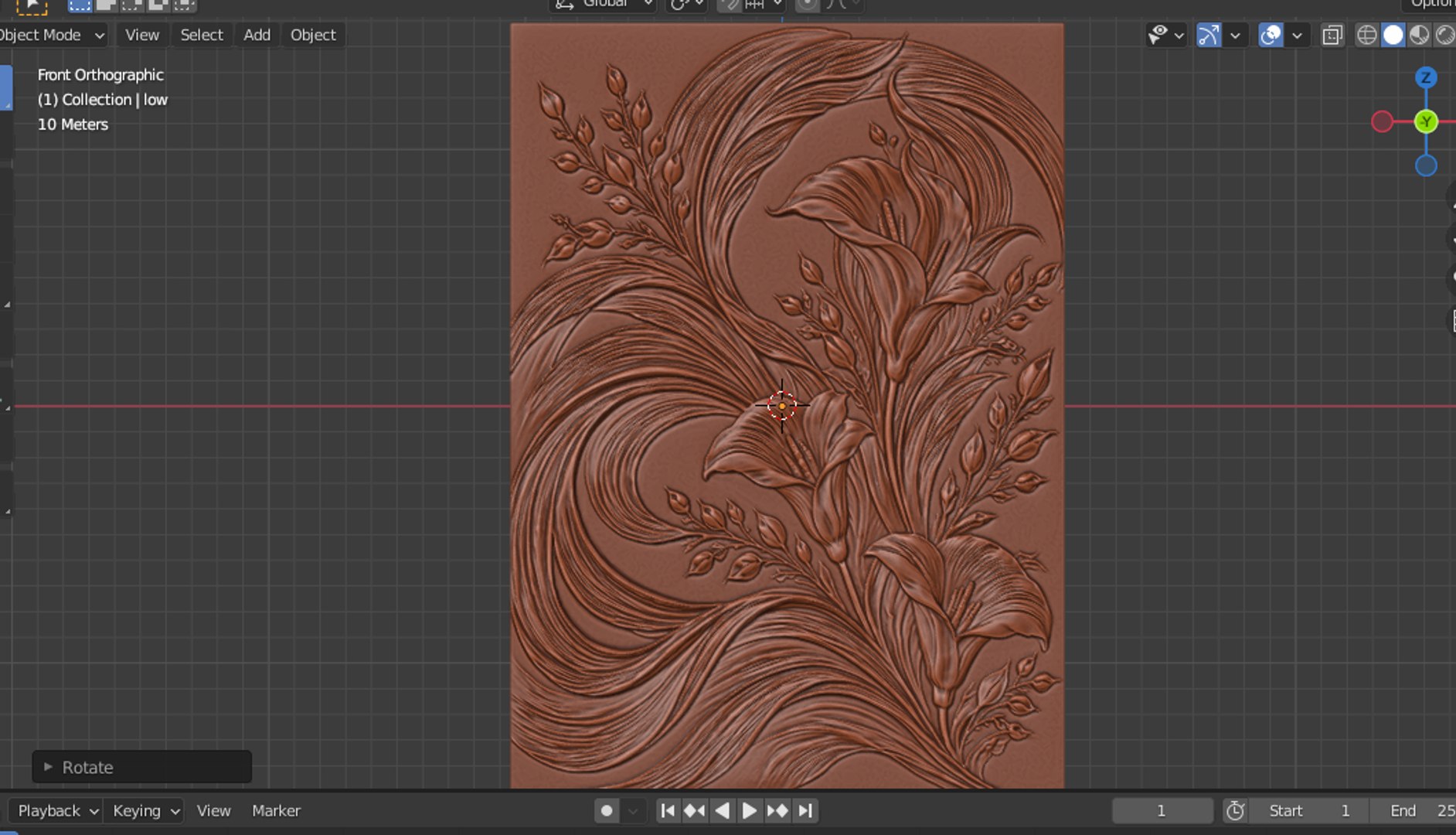The image size is (1456, 835).
Task: Toggle preview range clock icon
Action: tap(1235, 810)
